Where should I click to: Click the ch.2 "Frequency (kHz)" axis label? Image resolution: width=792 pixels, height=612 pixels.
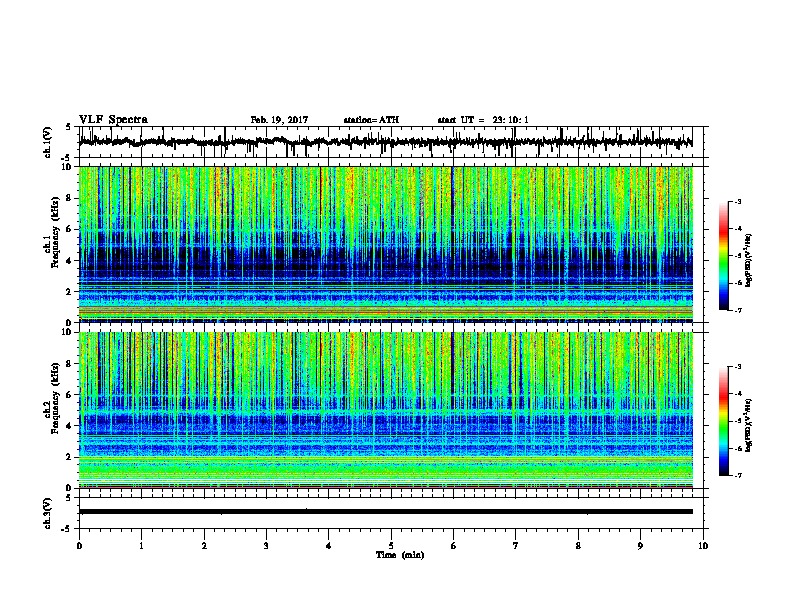[55, 398]
